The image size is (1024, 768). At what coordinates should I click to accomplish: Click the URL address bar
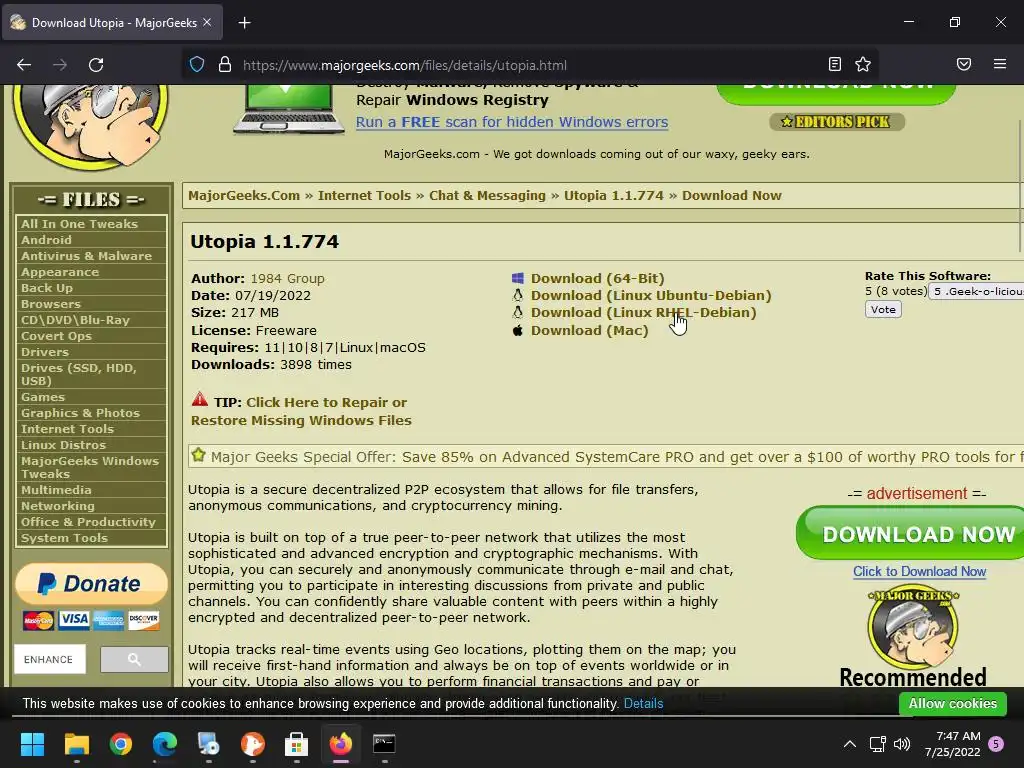tap(529, 65)
